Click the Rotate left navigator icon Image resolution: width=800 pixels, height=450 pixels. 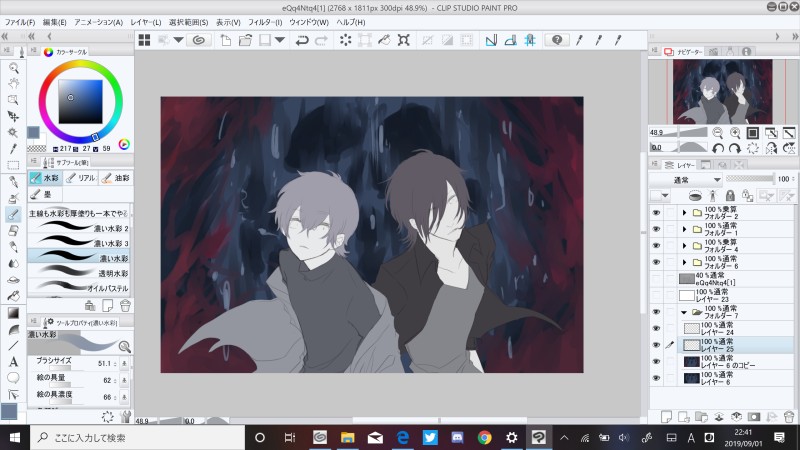(718, 148)
